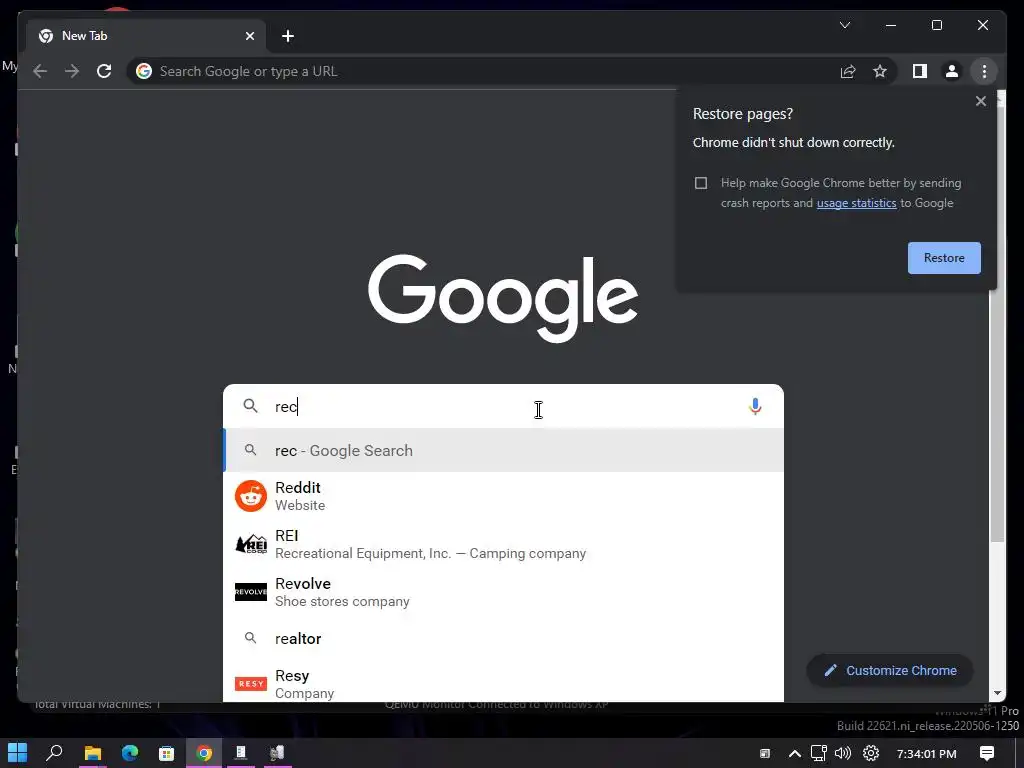
Task: Click the Resy logo thumbnail
Action: click(251, 683)
